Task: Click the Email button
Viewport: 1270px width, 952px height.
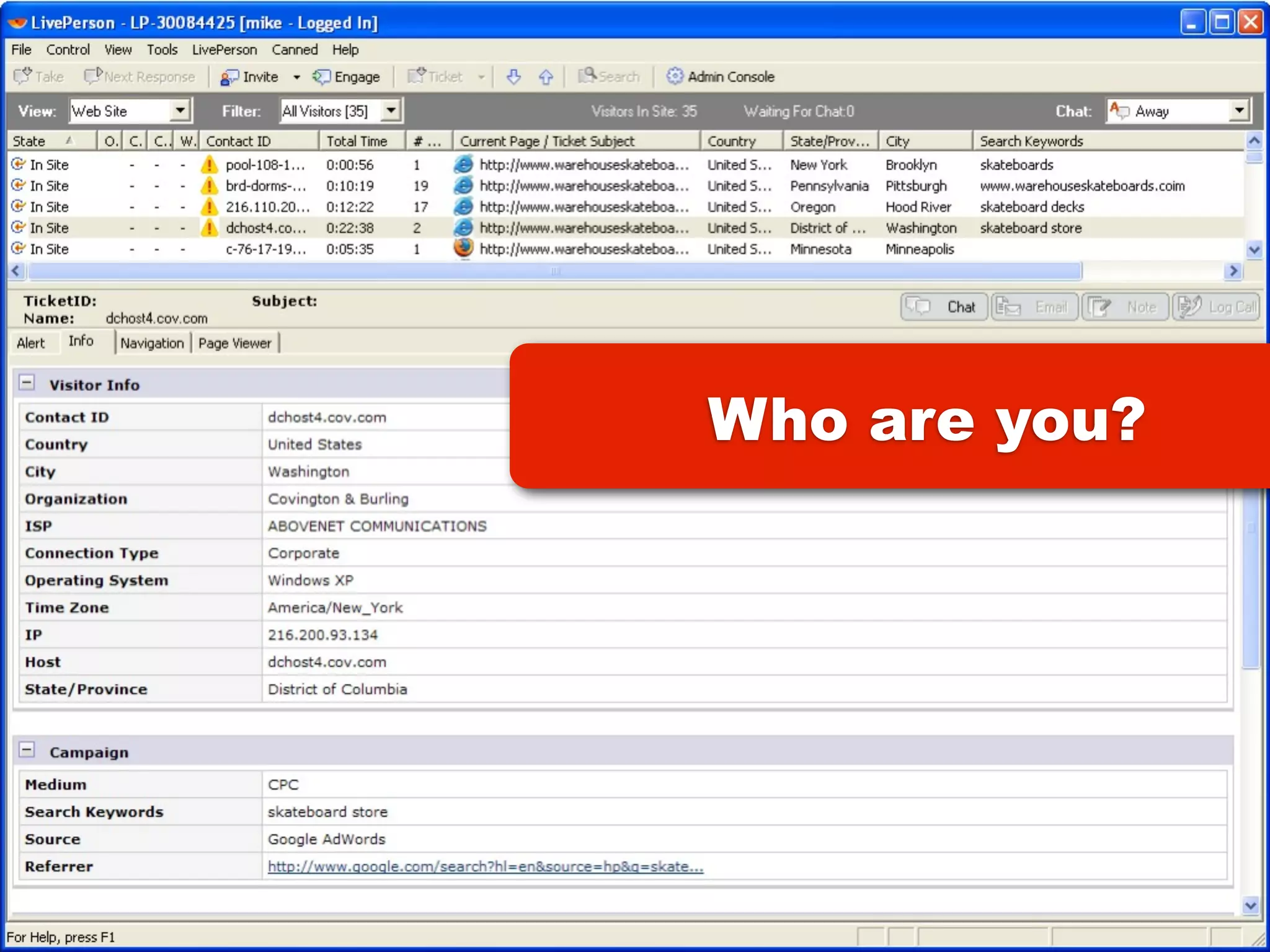Action: tap(1034, 307)
